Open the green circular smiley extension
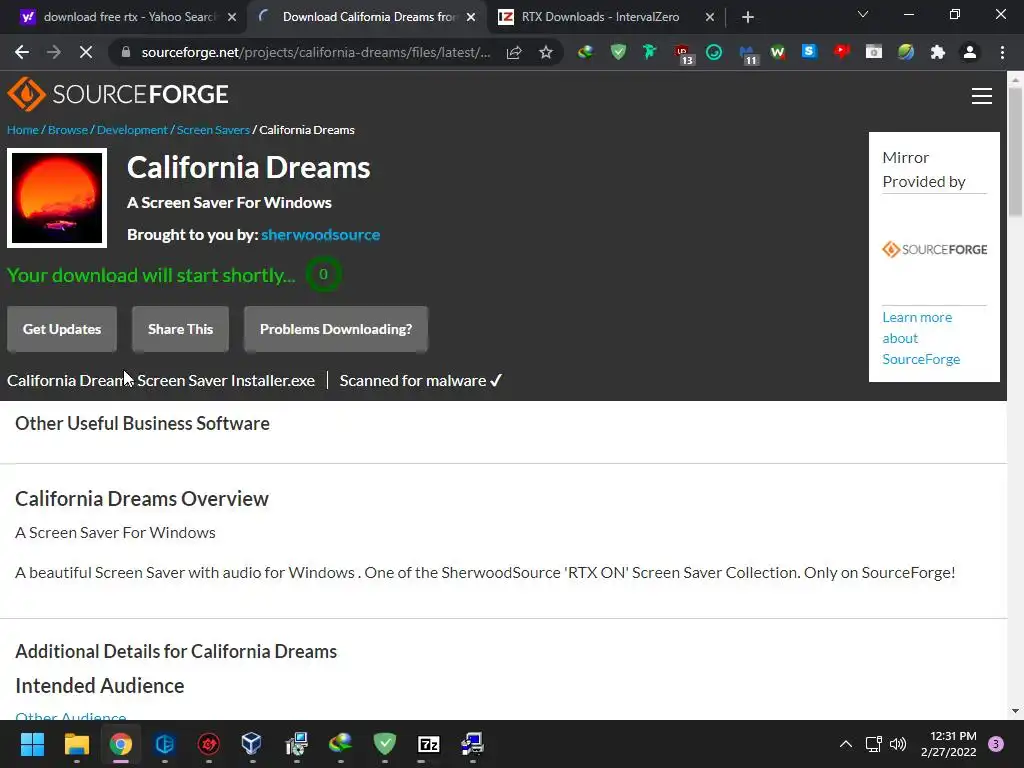1024x768 pixels. click(x=714, y=52)
